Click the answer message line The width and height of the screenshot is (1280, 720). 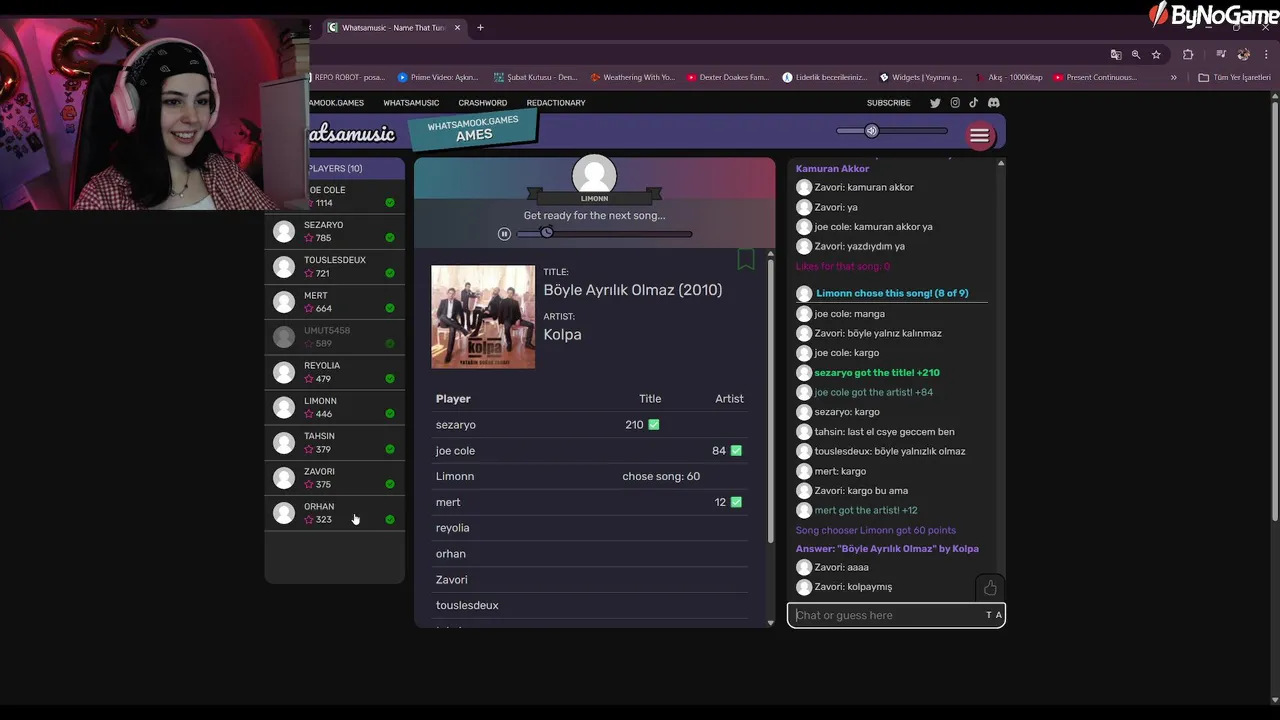click(x=887, y=549)
